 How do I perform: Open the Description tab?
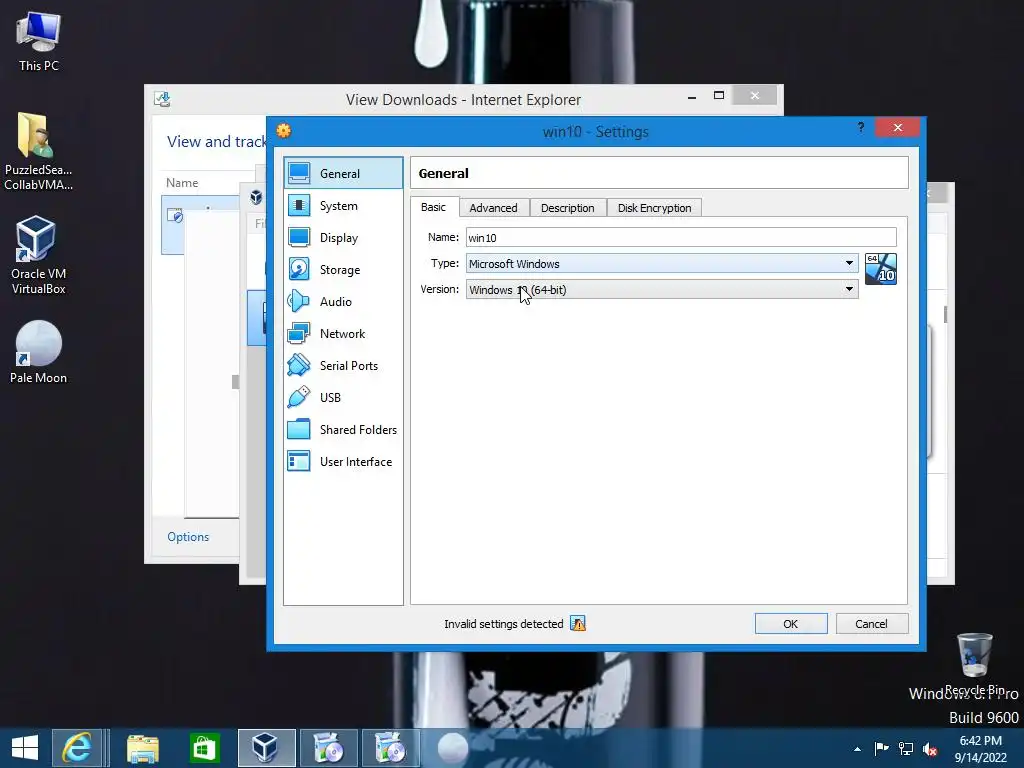[x=568, y=208]
